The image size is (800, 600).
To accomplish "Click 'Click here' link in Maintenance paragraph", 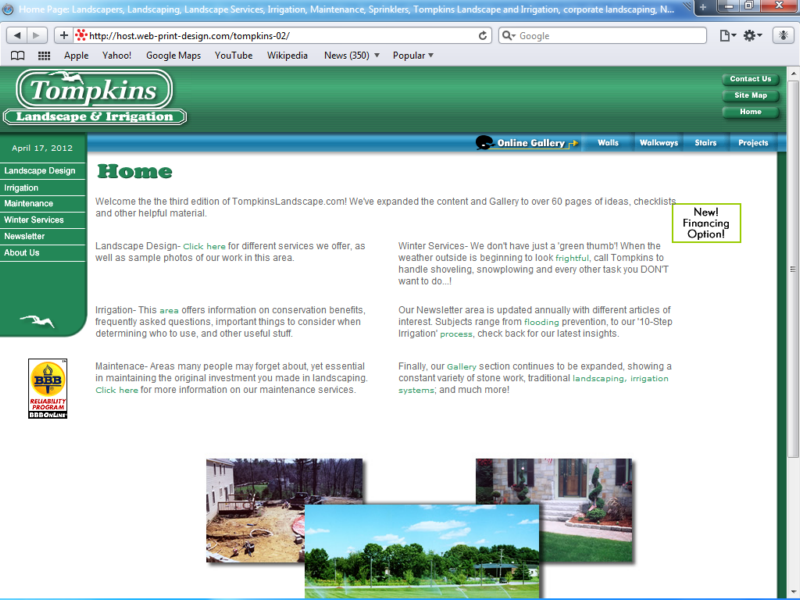I will (117, 390).
